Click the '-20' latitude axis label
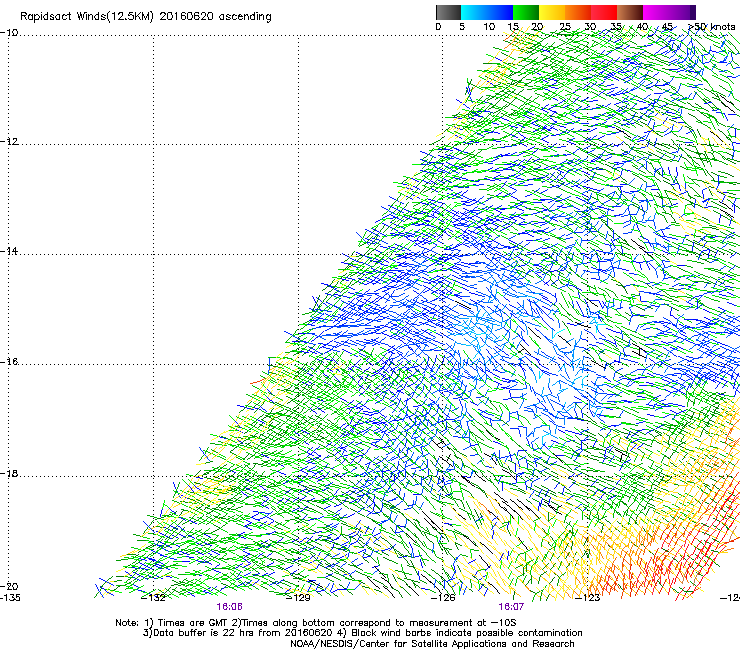The image size is (740, 650). pyautogui.click(x=9, y=586)
